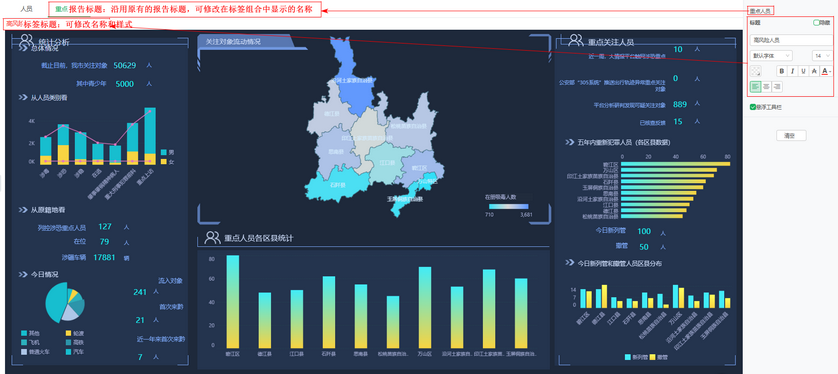
Task: Check the 隐藏 hide title checkbox
Action: click(x=816, y=22)
